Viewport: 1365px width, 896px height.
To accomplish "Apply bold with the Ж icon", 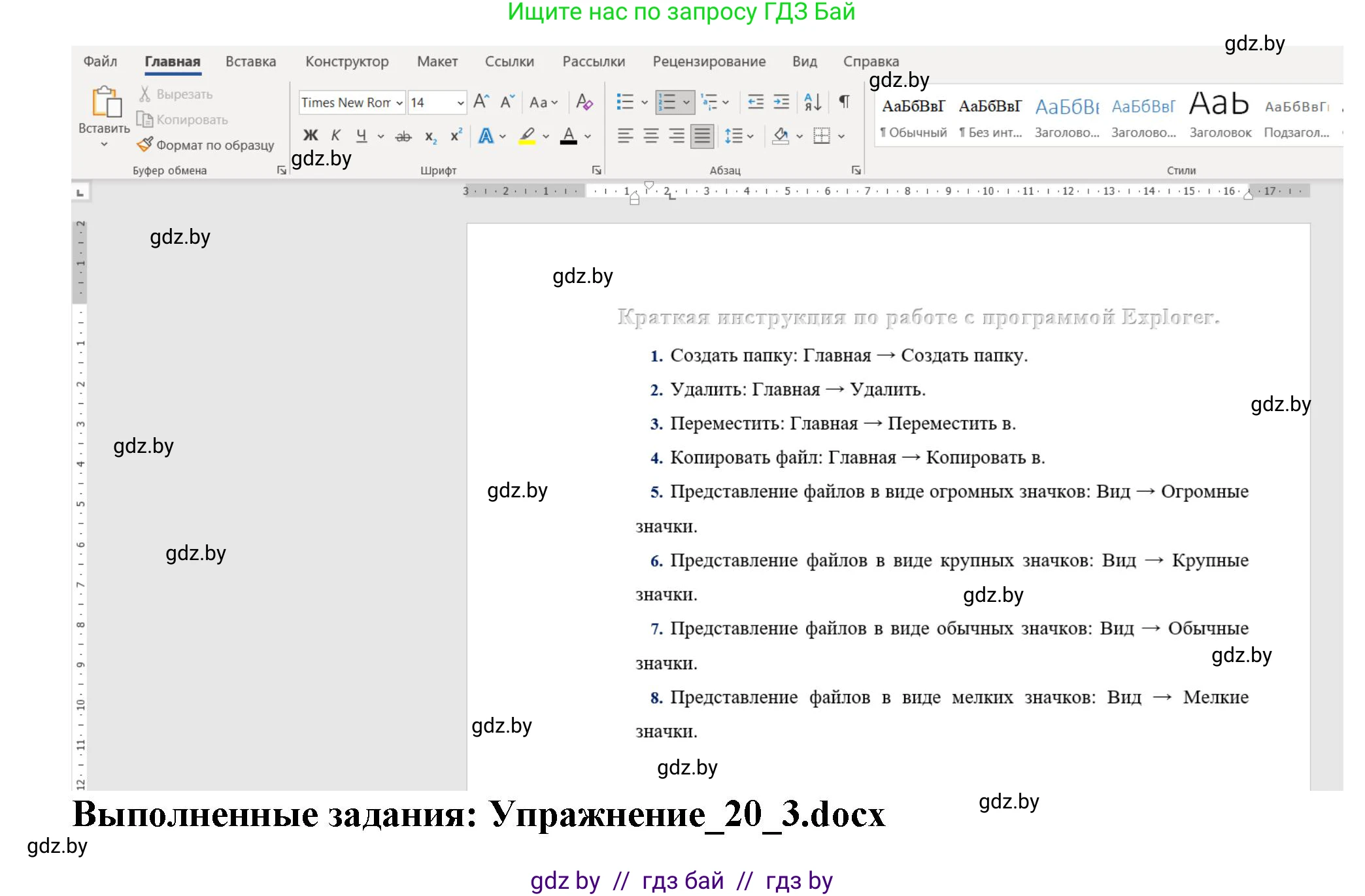I will point(311,135).
